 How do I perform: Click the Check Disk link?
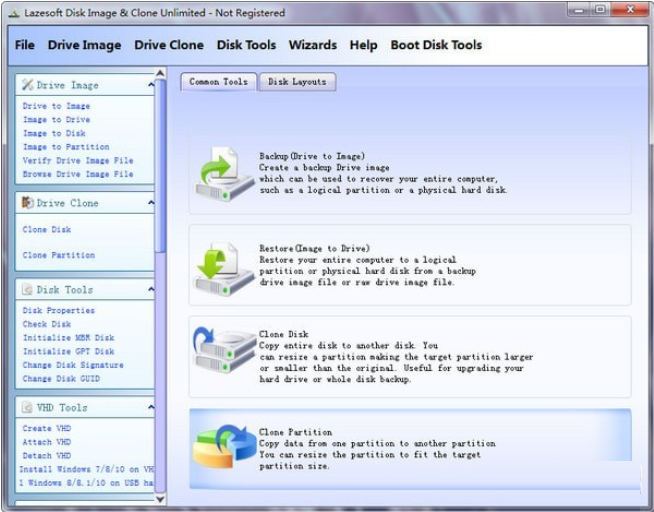pyautogui.click(x=47, y=324)
